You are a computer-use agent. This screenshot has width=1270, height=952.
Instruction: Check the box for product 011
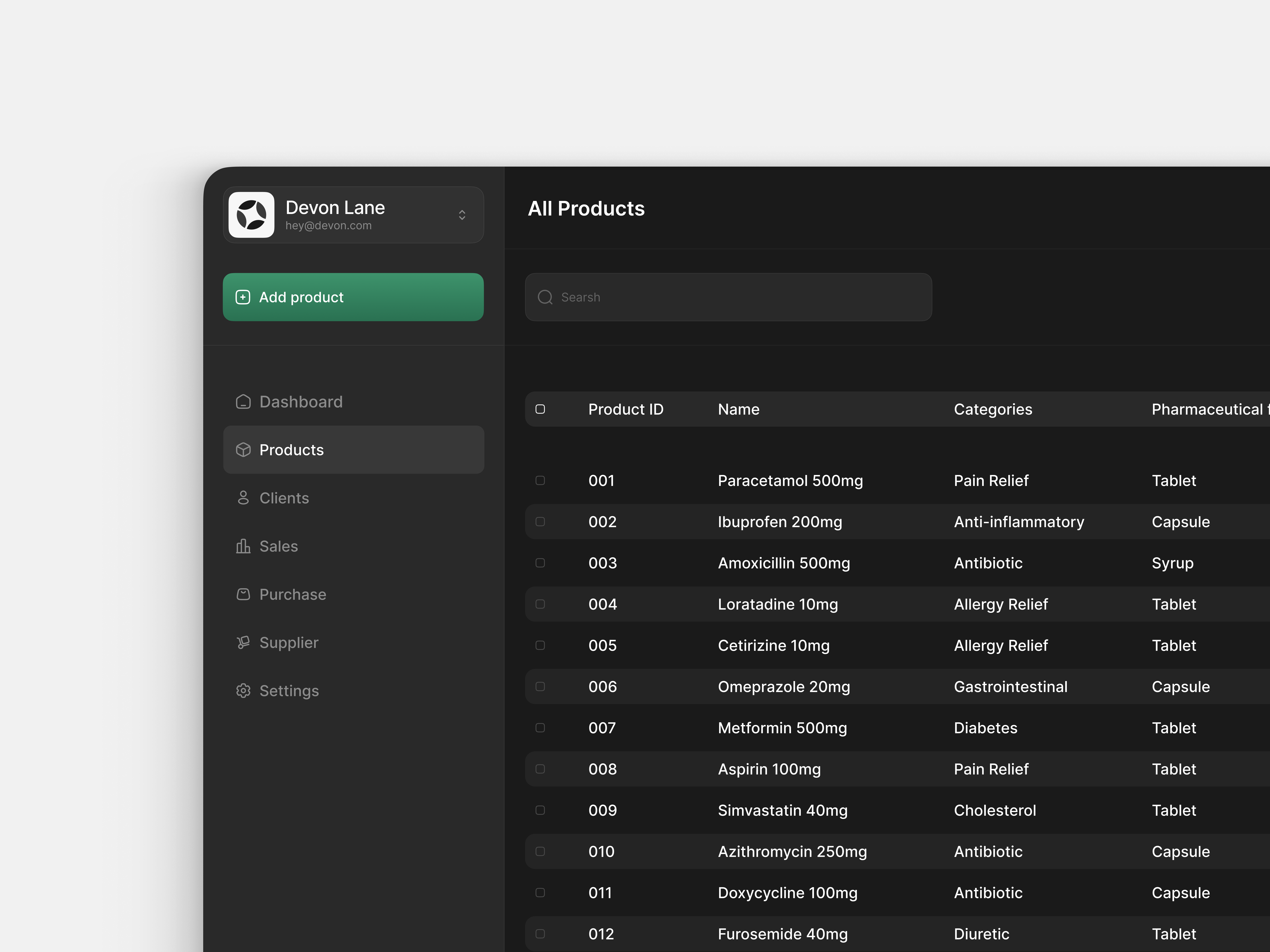[x=540, y=893]
